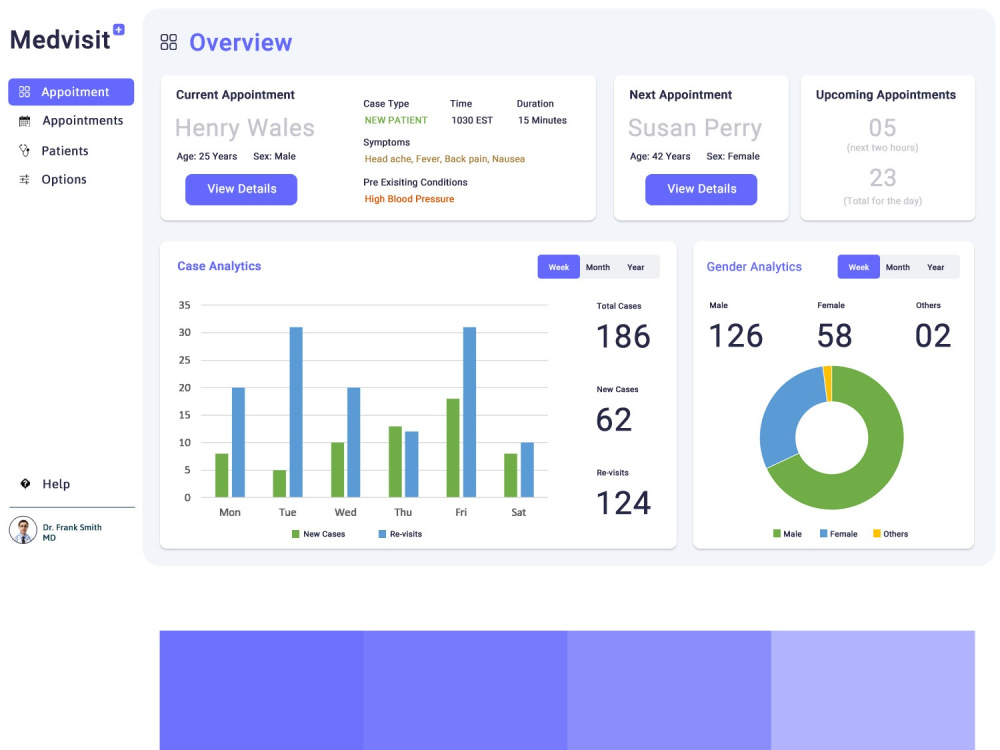Click the Henry Wales patient name
Viewport: 1000px width, 750px height.
[245, 128]
